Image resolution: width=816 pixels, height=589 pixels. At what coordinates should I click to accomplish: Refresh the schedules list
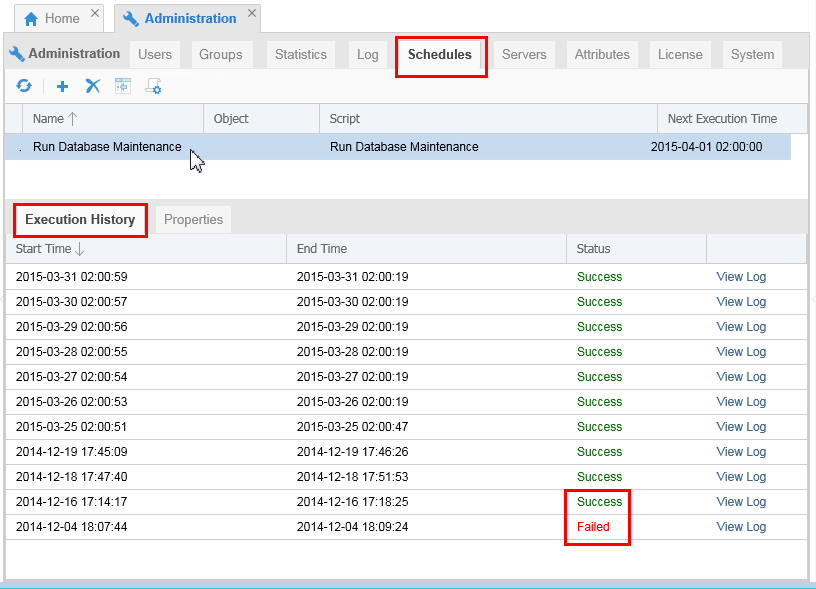24,86
